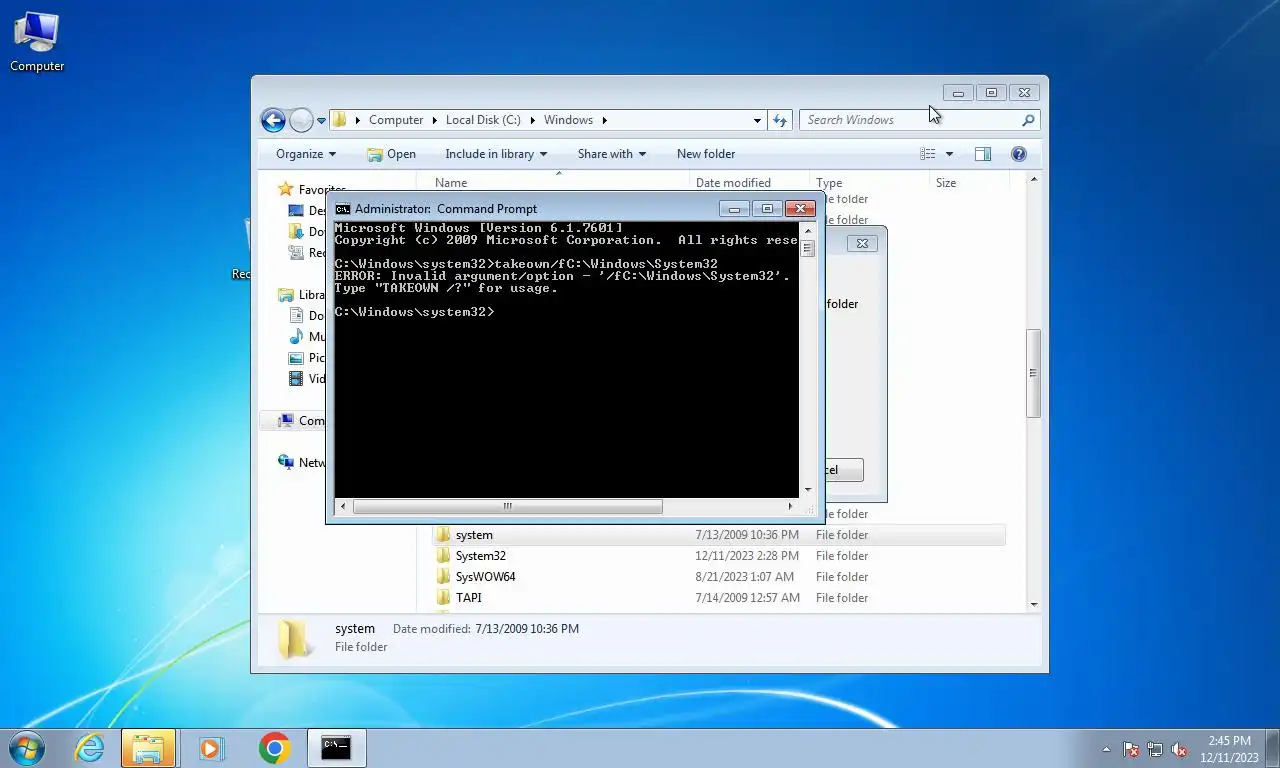The image size is (1280, 768).
Task: Open the recent pages dropdown arrow
Action: (x=321, y=120)
